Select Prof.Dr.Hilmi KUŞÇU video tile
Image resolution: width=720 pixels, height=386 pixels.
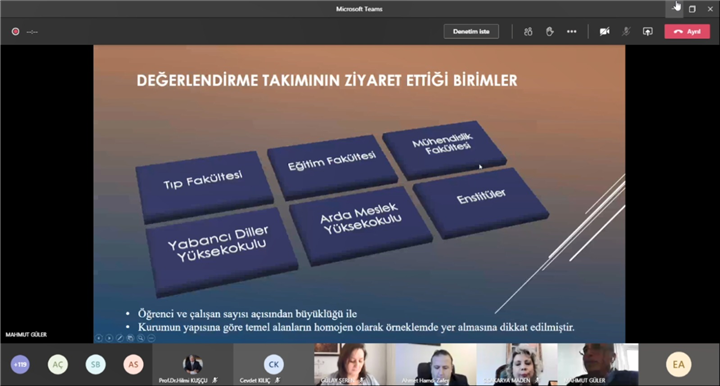click(193, 364)
